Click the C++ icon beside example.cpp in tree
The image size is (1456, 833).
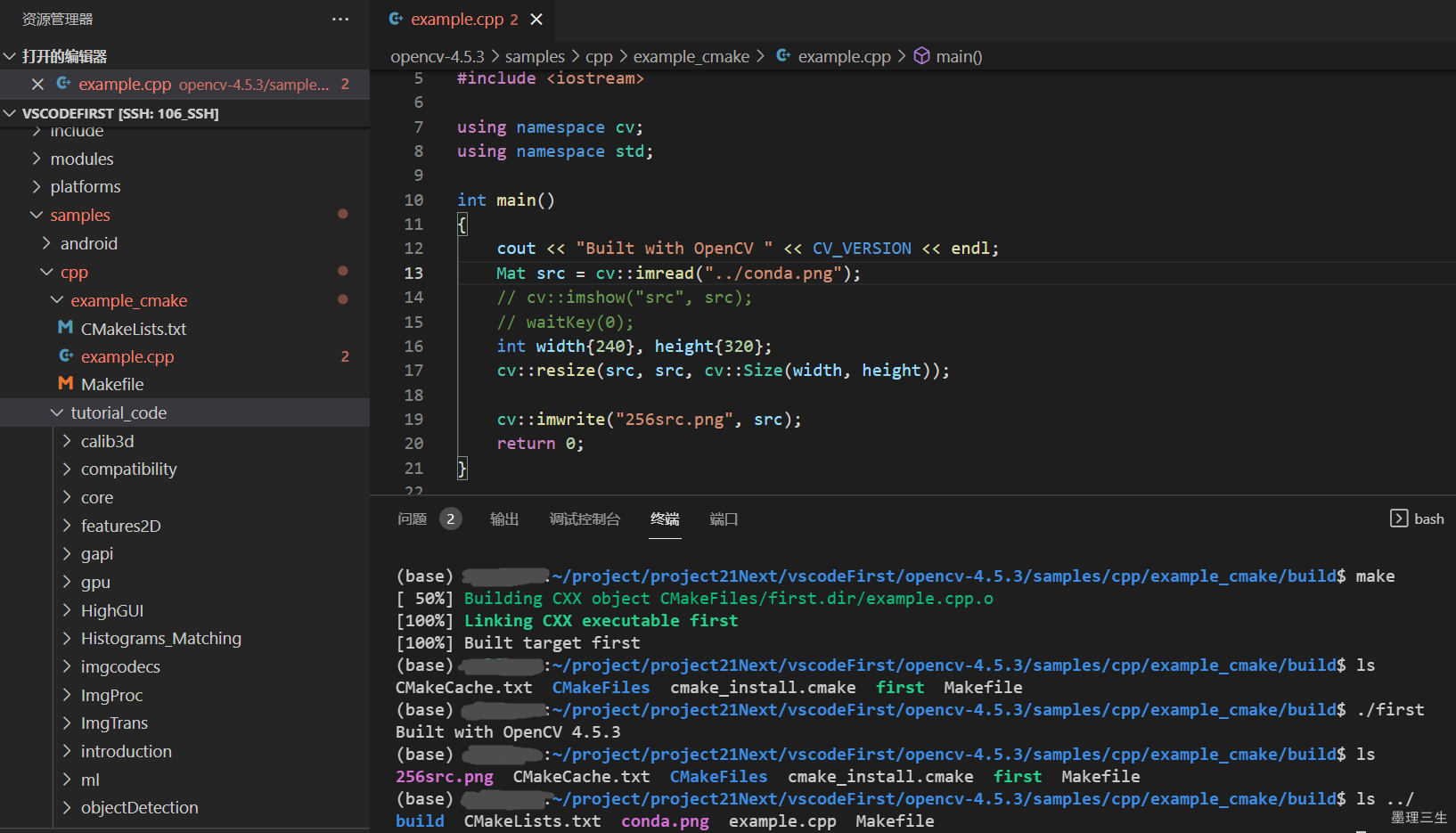pos(66,355)
